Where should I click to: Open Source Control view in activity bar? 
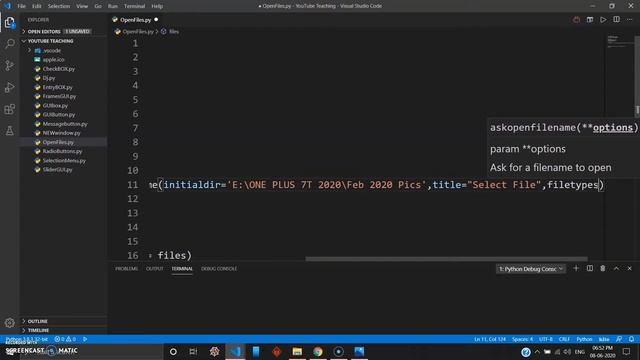tap(9, 65)
